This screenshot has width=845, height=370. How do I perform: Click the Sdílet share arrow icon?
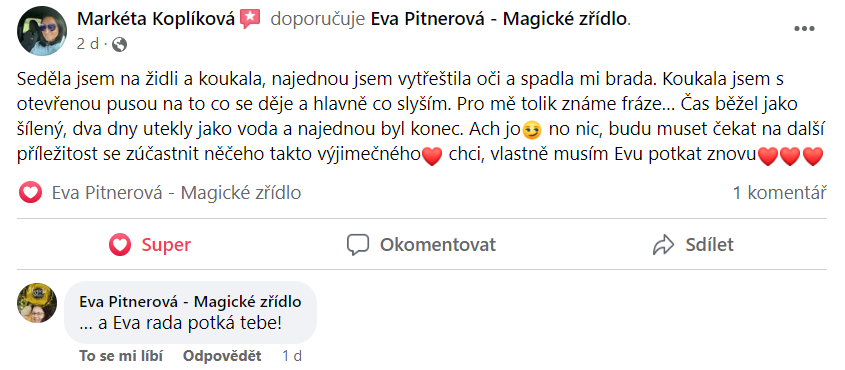[663, 245]
